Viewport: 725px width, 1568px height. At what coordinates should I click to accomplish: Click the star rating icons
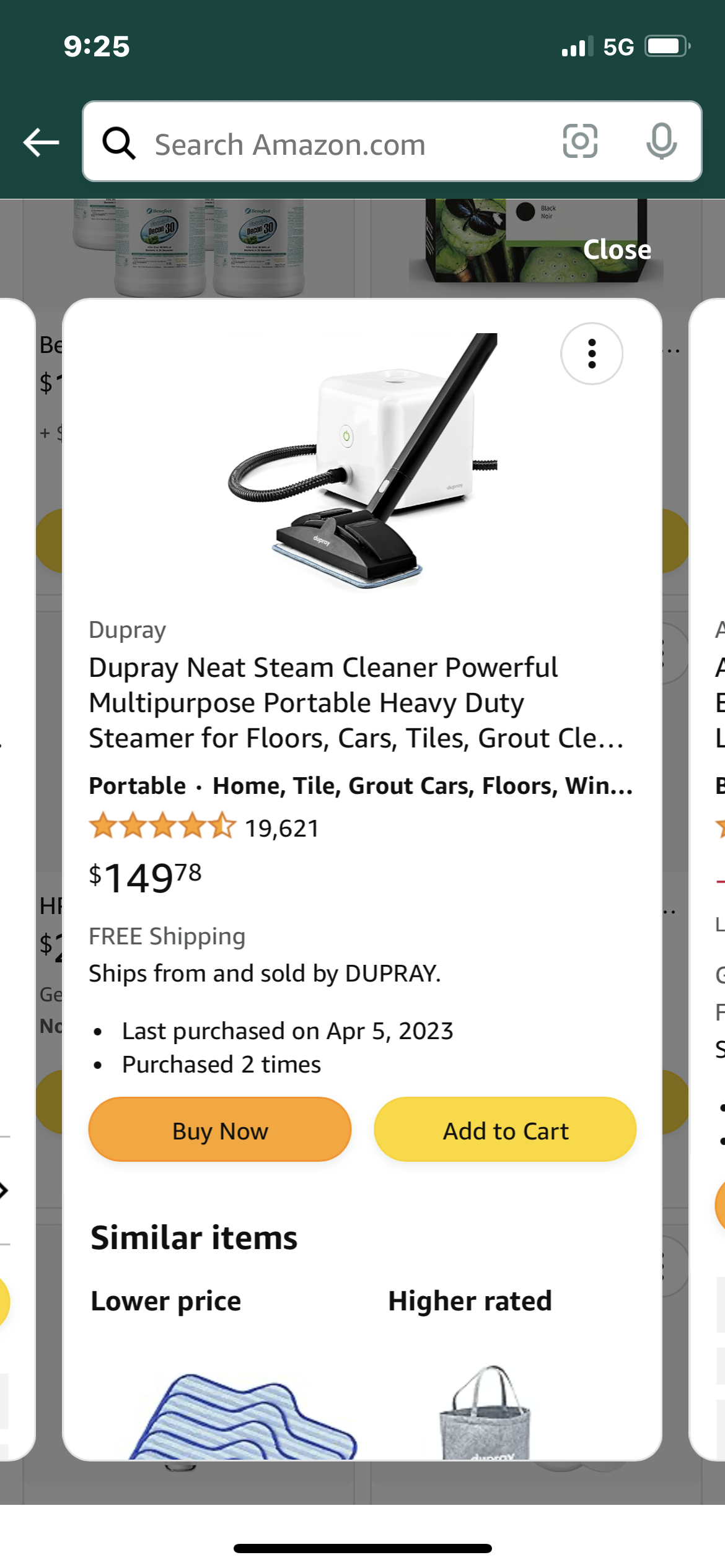click(x=162, y=827)
